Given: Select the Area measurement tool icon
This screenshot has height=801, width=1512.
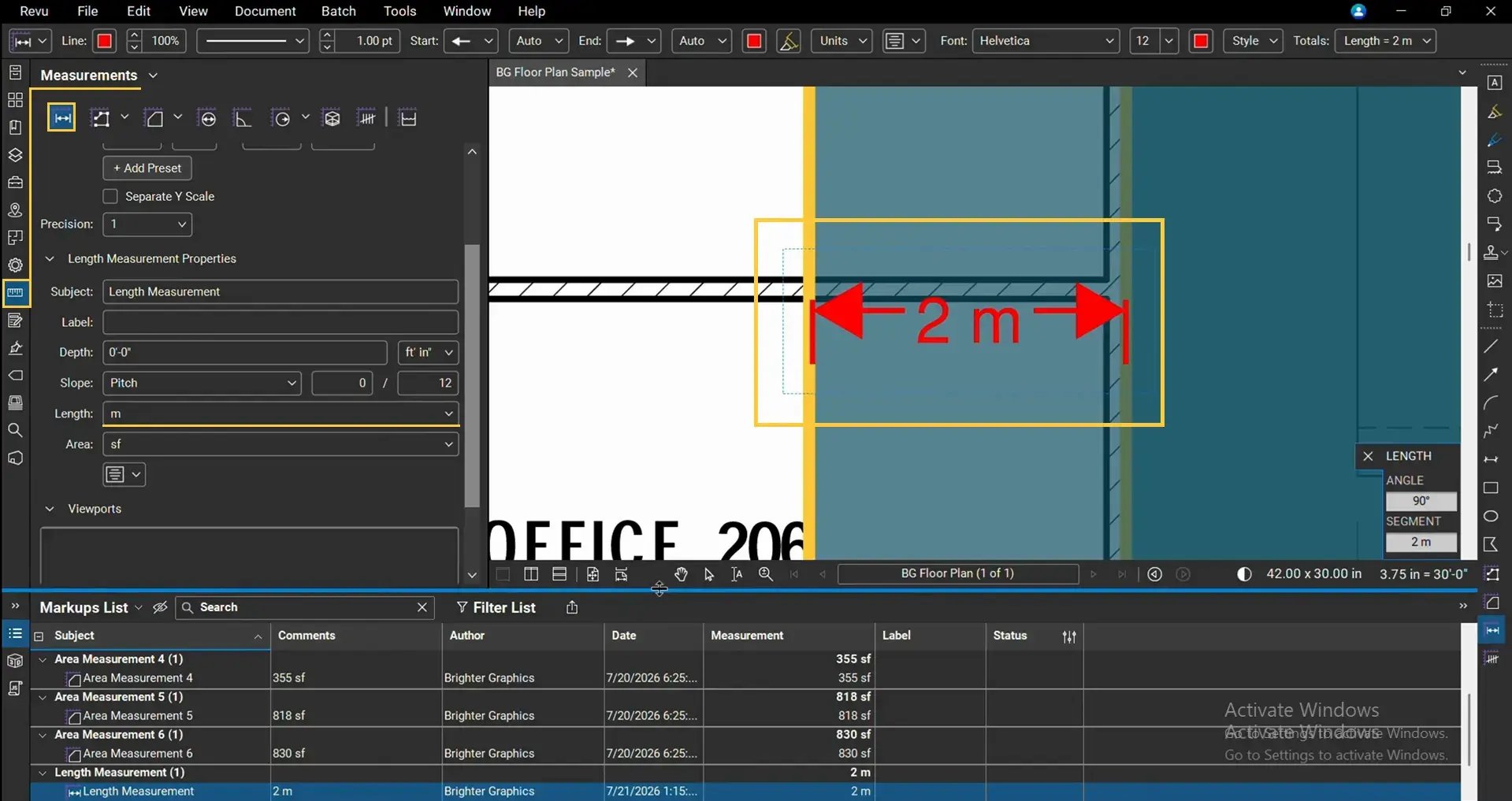Looking at the screenshot, I should pos(154,118).
